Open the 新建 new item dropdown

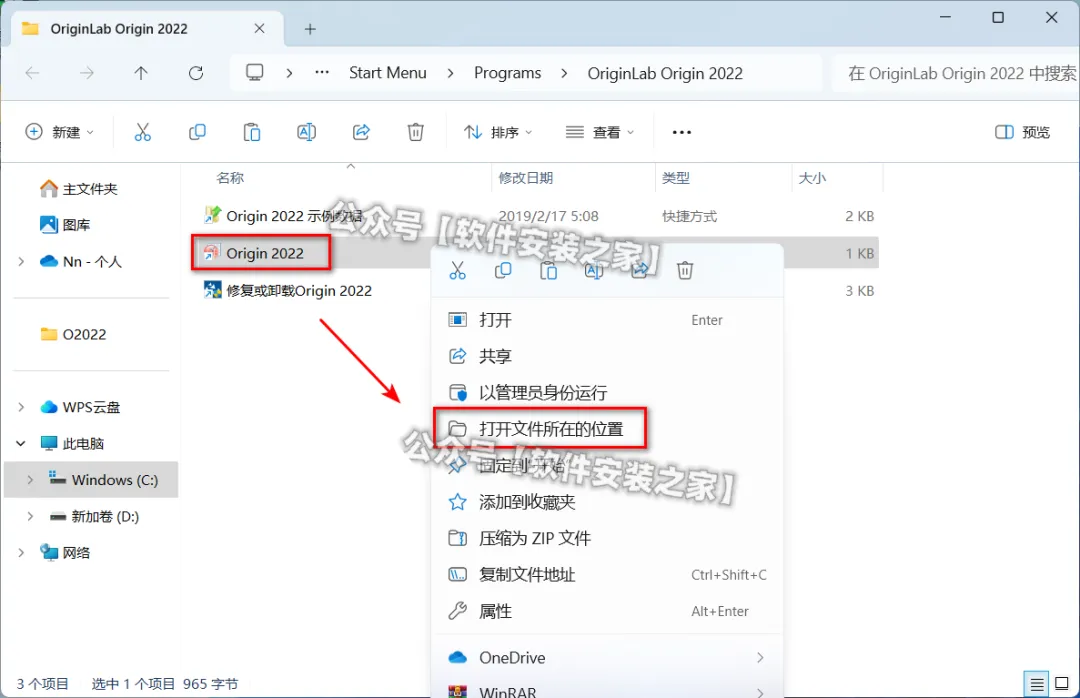pos(59,132)
